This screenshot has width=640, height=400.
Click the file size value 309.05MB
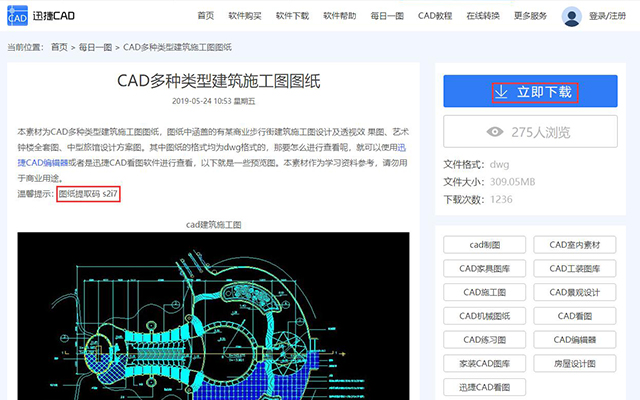(512, 182)
